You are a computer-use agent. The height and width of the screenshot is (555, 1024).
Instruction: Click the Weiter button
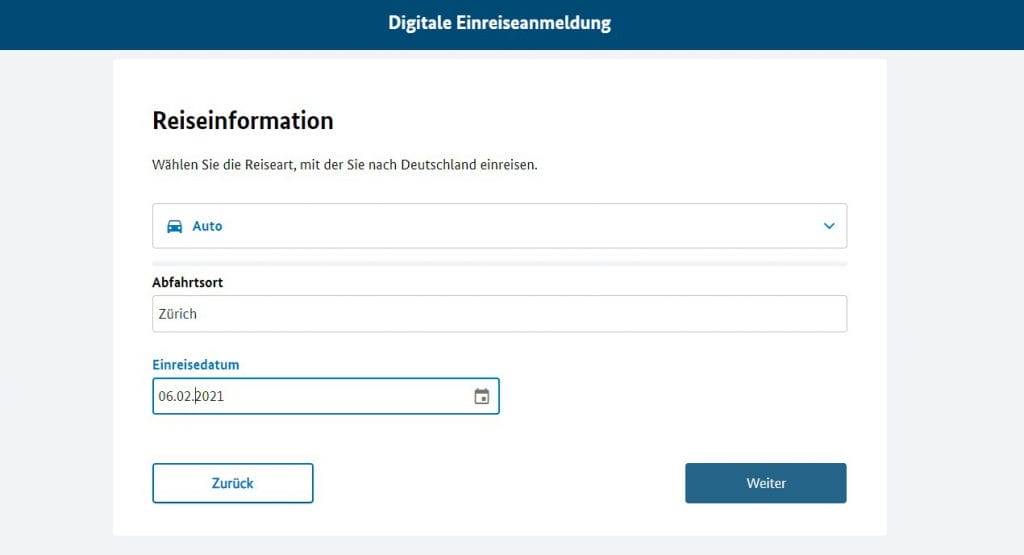click(x=765, y=483)
